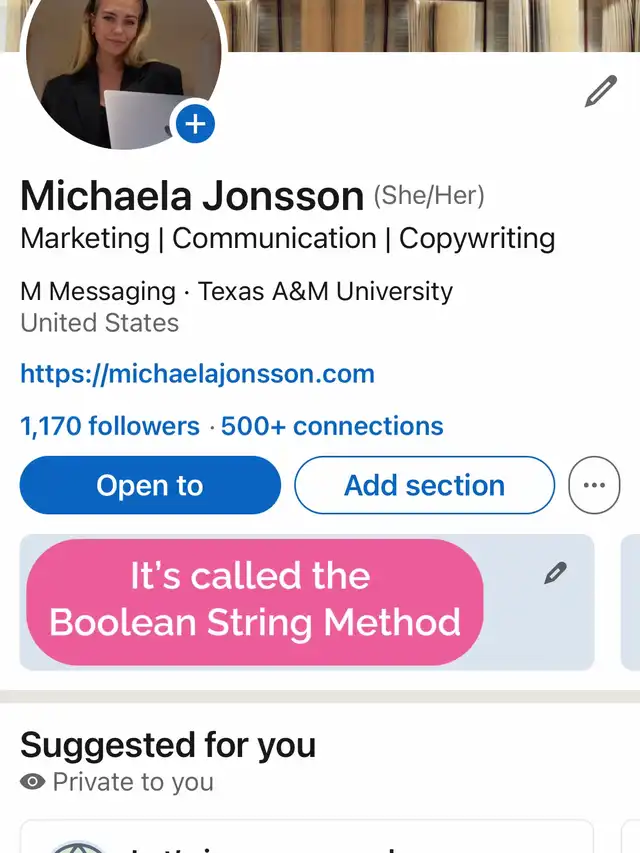Viewport: 640px width, 853px height.
Task: Open the michaelajonsson.com website link
Action: coord(197,375)
